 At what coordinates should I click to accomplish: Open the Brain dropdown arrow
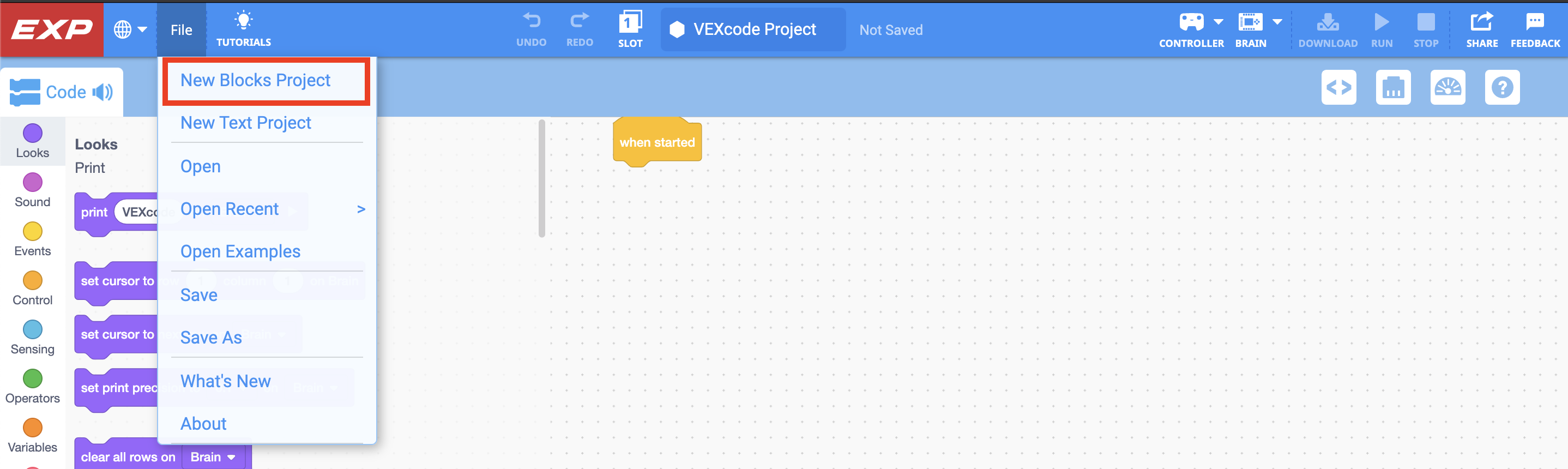click(1276, 20)
